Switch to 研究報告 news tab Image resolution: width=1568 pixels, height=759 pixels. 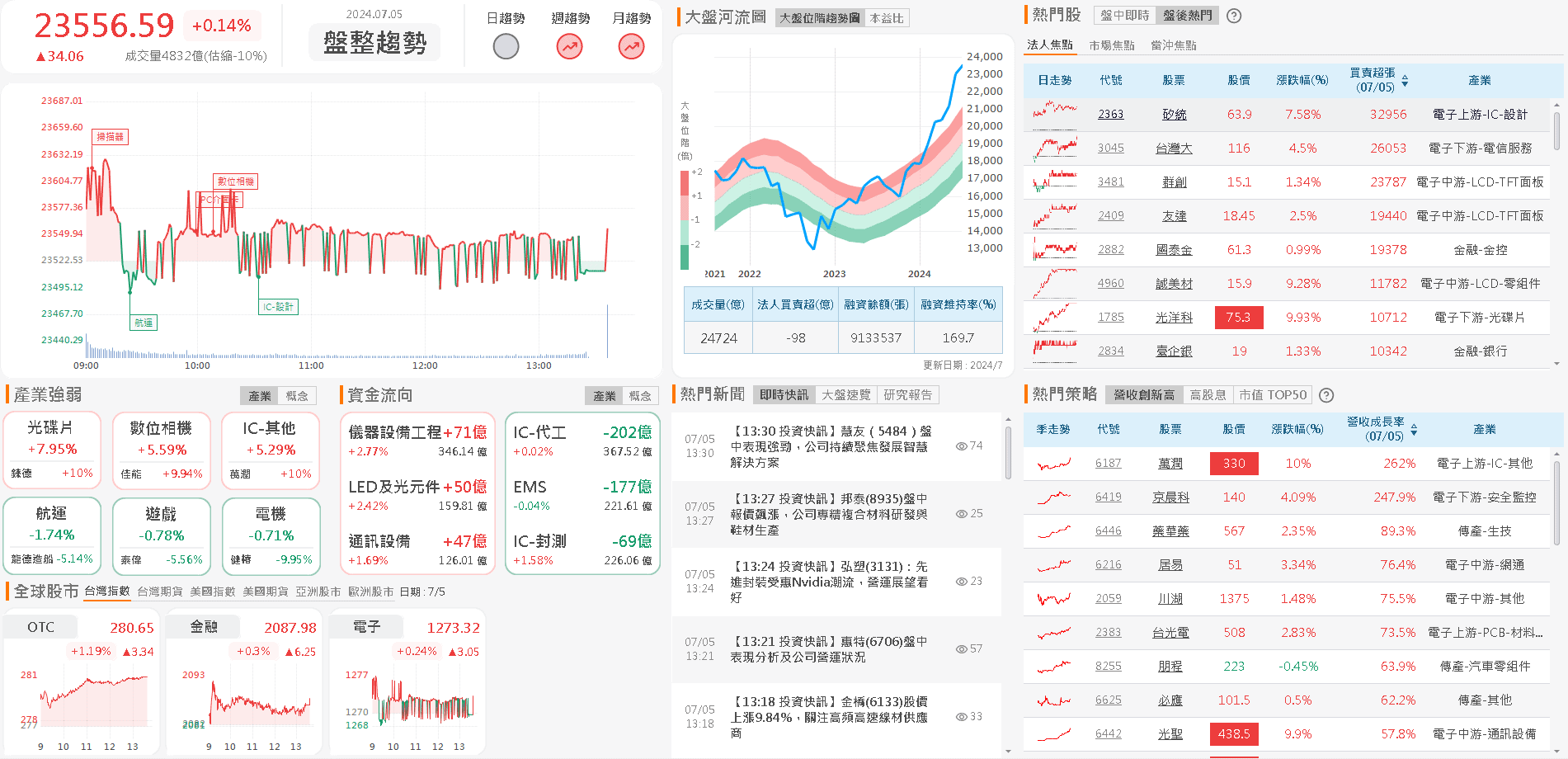(x=907, y=395)
